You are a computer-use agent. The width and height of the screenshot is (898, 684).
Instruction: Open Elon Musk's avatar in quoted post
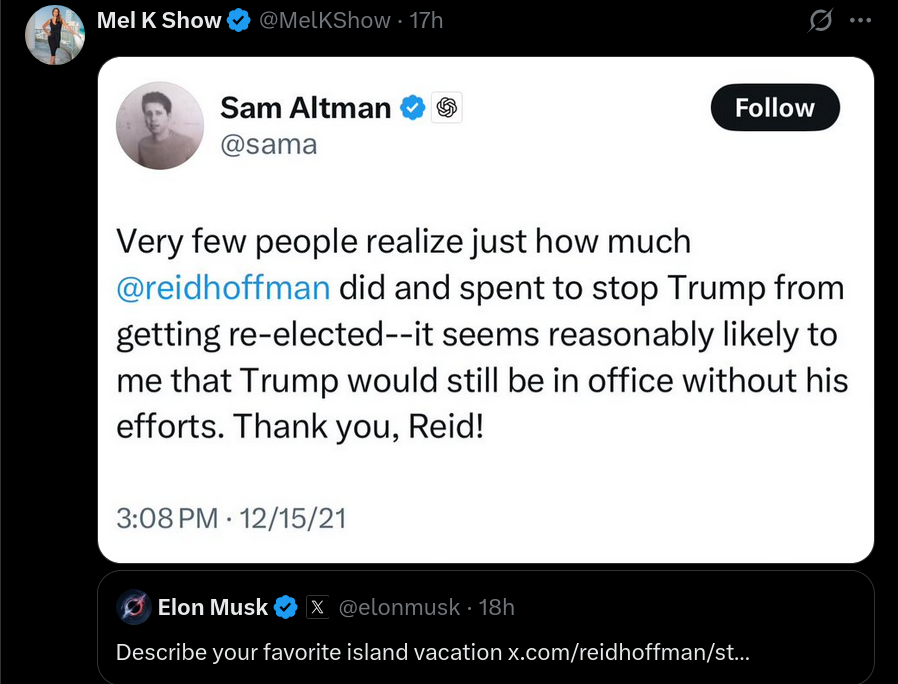(133, 607)
